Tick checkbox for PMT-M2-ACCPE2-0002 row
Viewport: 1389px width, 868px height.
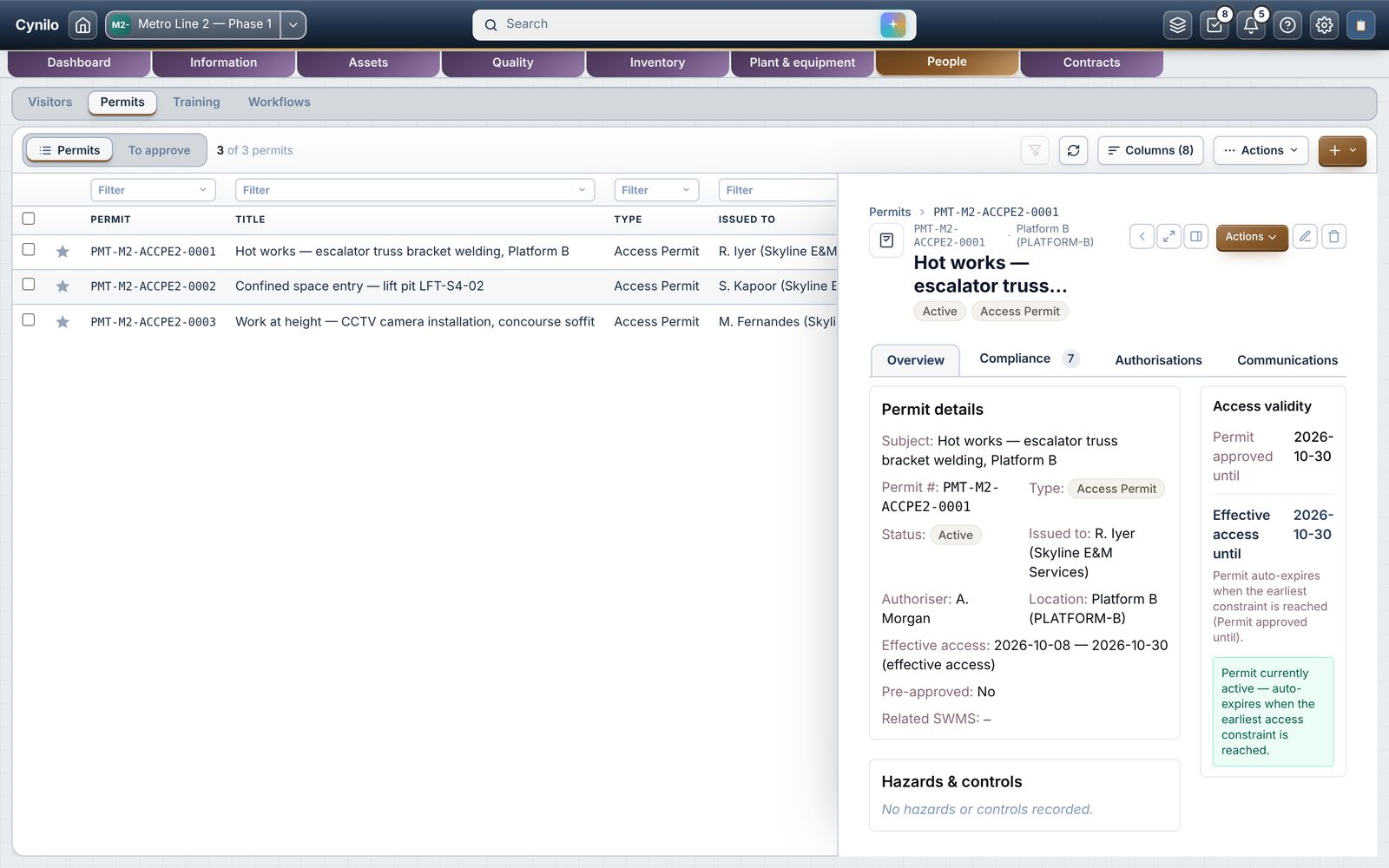[x=29, y=285]
